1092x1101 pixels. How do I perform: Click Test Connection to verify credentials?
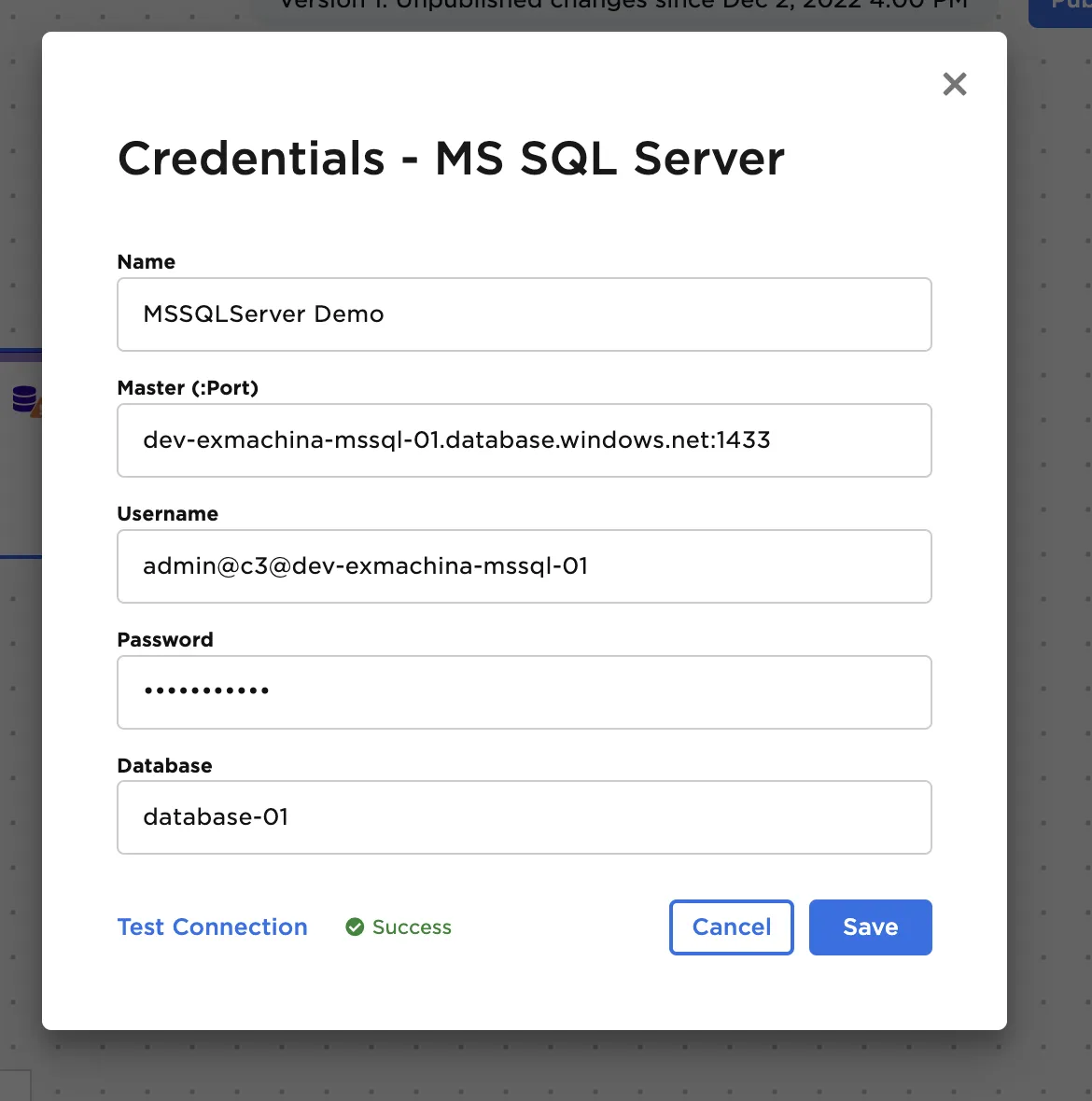pyautogui.click(x=212, y=927)
